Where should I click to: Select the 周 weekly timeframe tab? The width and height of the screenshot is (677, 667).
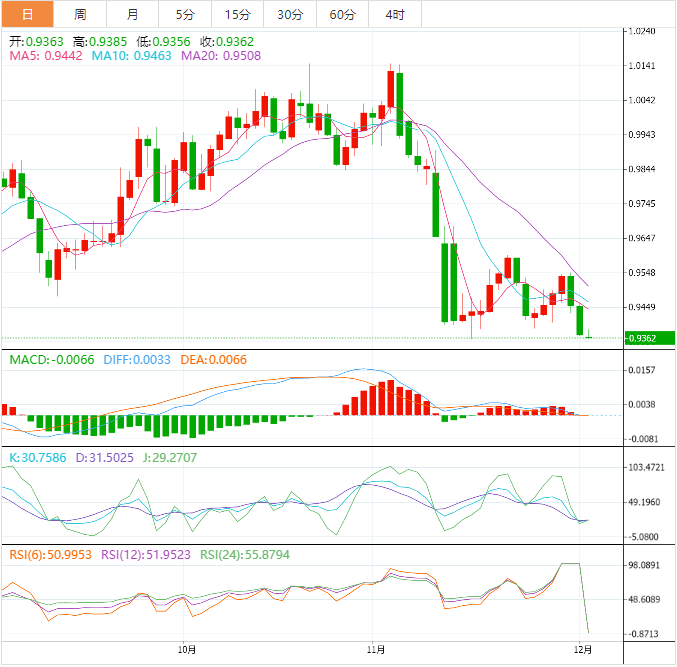[x=80, y=14]
